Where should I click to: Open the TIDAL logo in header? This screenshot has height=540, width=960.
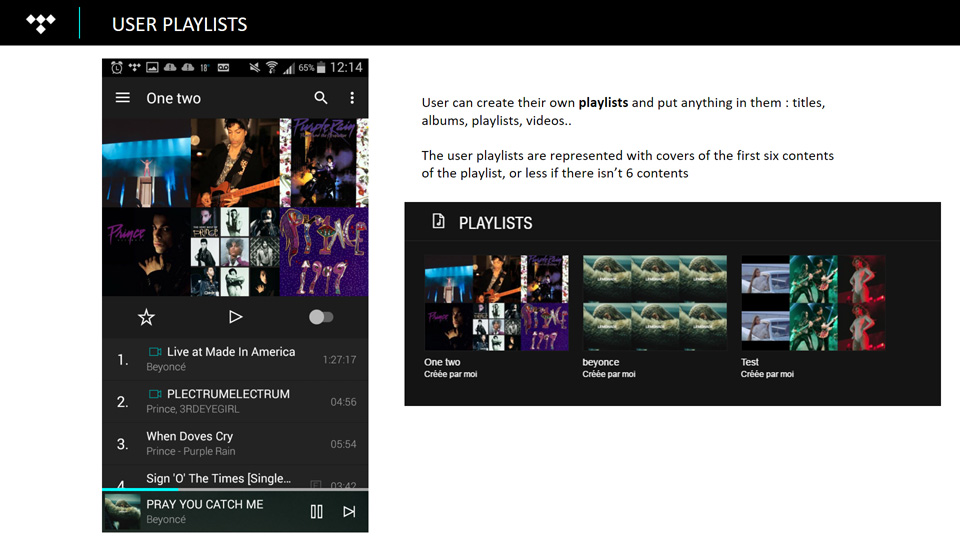[x=40, y=24]
